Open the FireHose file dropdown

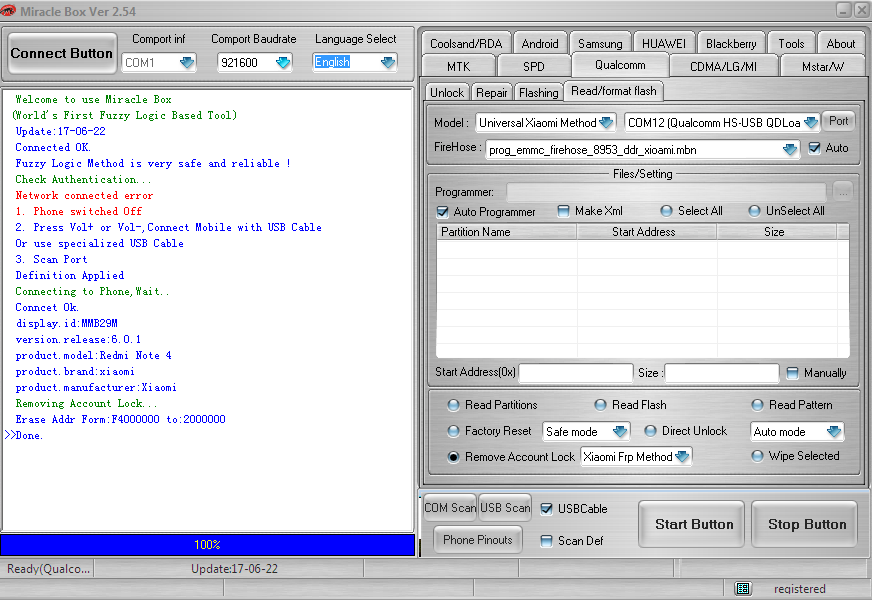tap(790, 150)
